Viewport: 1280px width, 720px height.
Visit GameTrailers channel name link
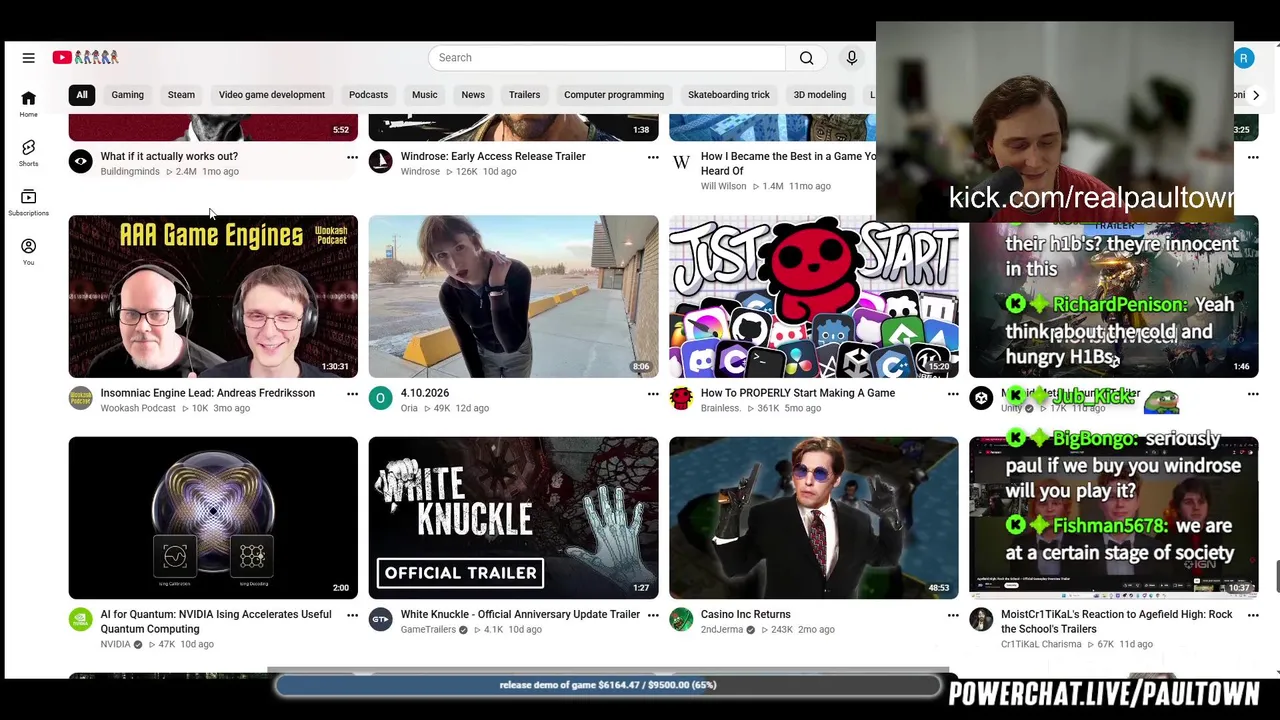428,630
